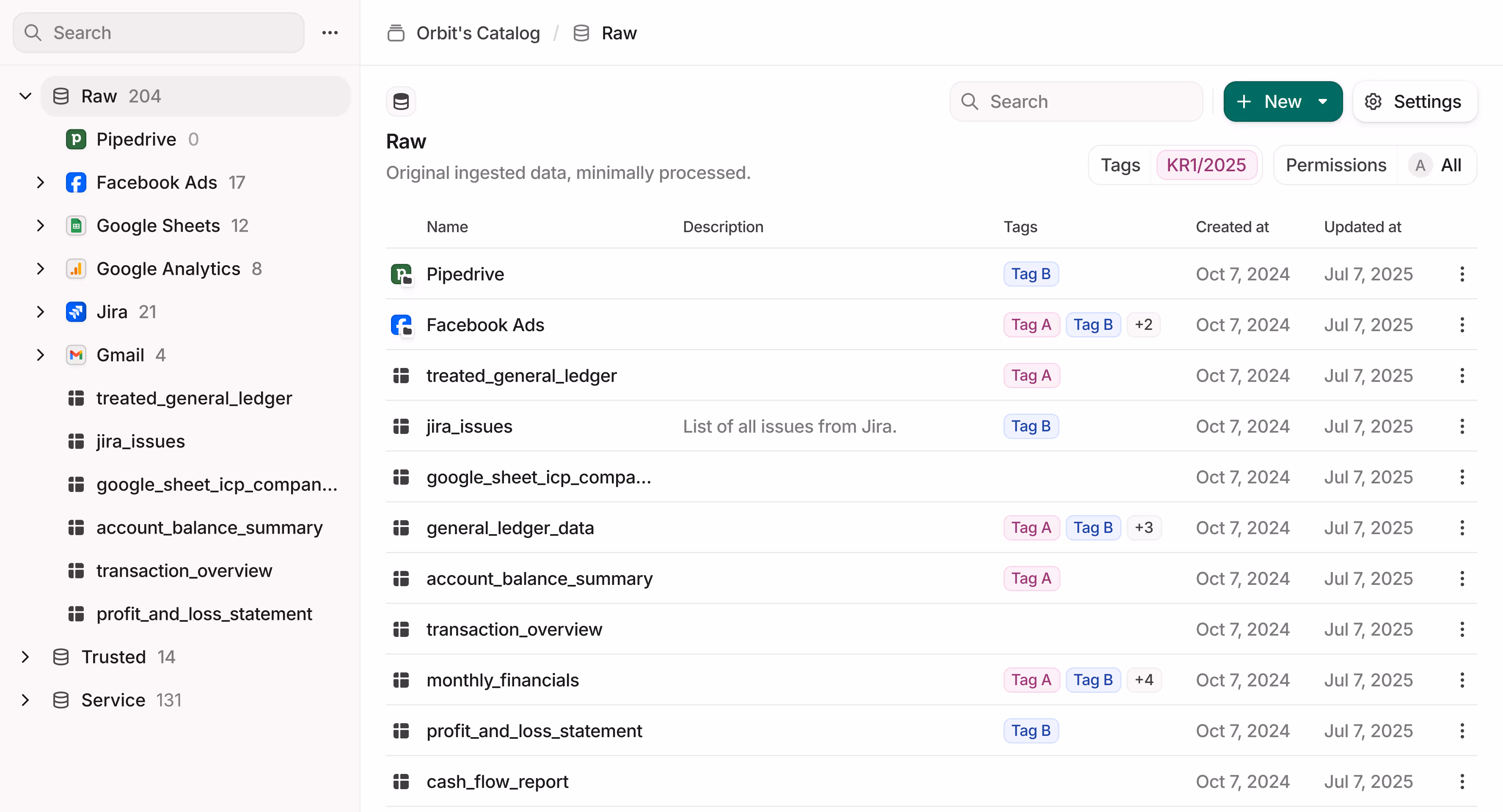Image resolution: width=1503 pixels, height=812 pixels.
Task: Collapse the Raw database tree node
Action: [25, 96]
